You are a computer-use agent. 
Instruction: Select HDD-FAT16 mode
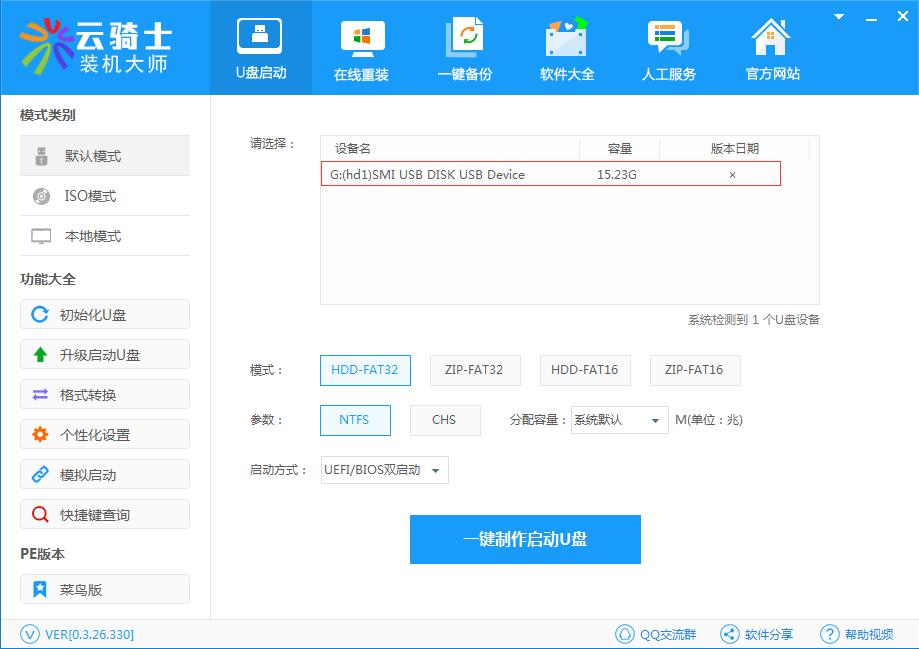pos(585,370)
